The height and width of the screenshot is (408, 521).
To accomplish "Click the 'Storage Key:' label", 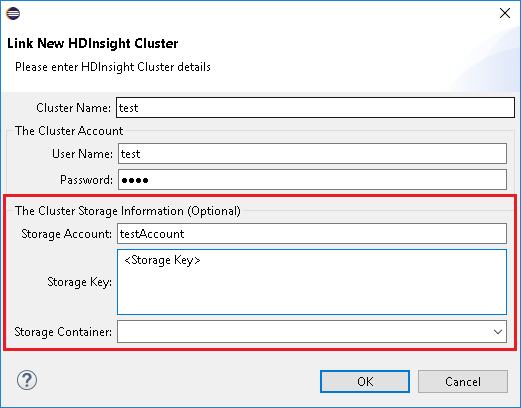I will 79,282.
